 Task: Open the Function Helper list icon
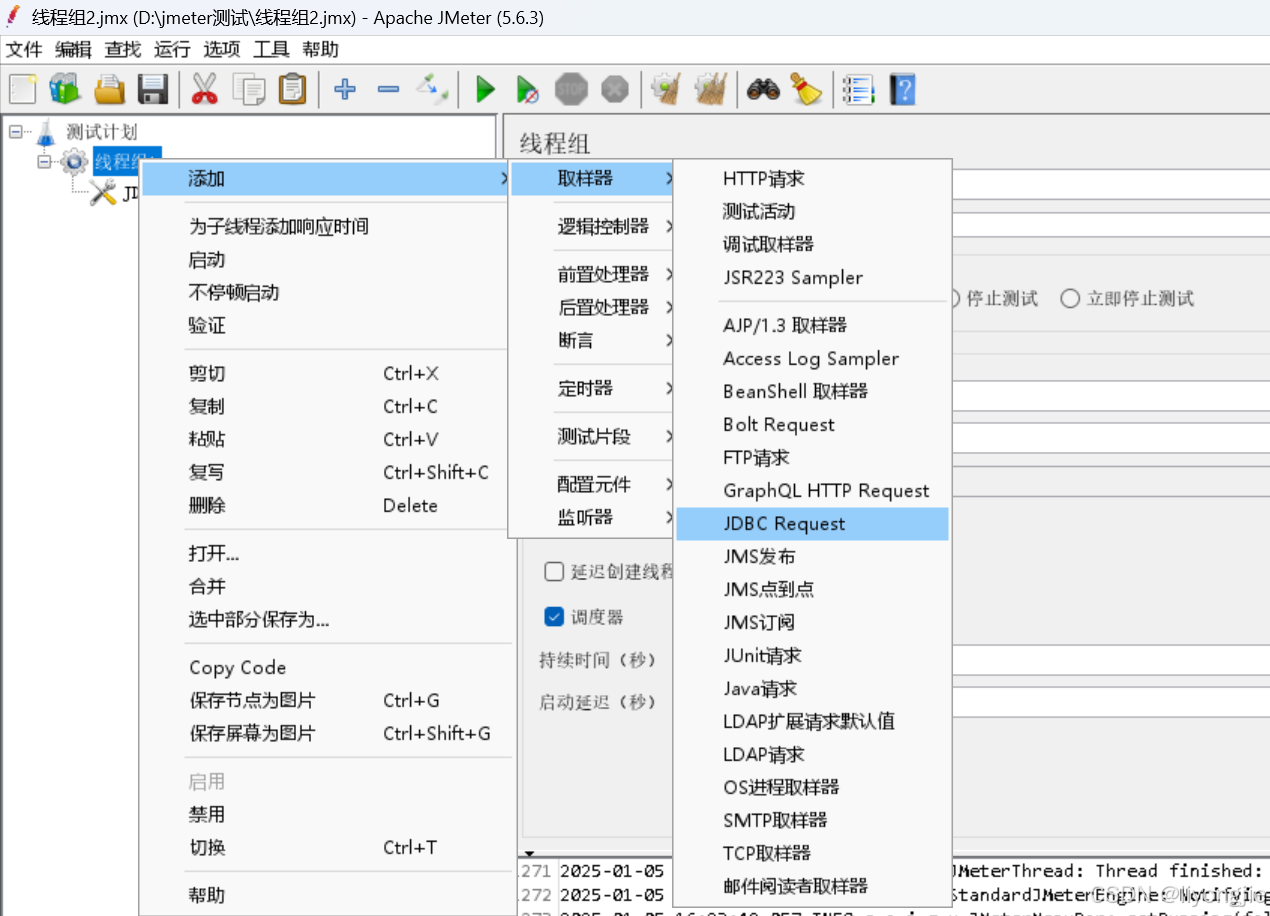click(x=858, y=90)
